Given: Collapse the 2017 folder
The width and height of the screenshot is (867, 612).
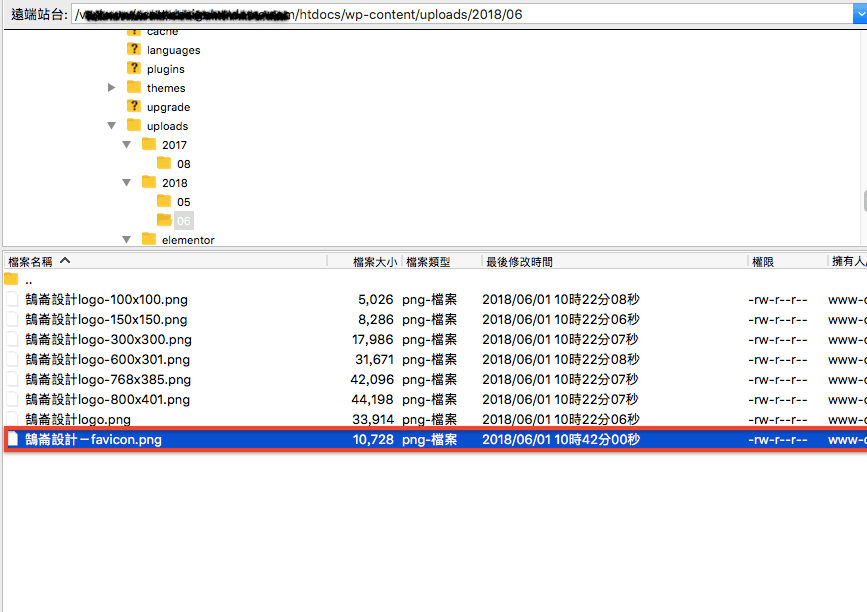Looking at the screenshot, I should pos(127,145).
